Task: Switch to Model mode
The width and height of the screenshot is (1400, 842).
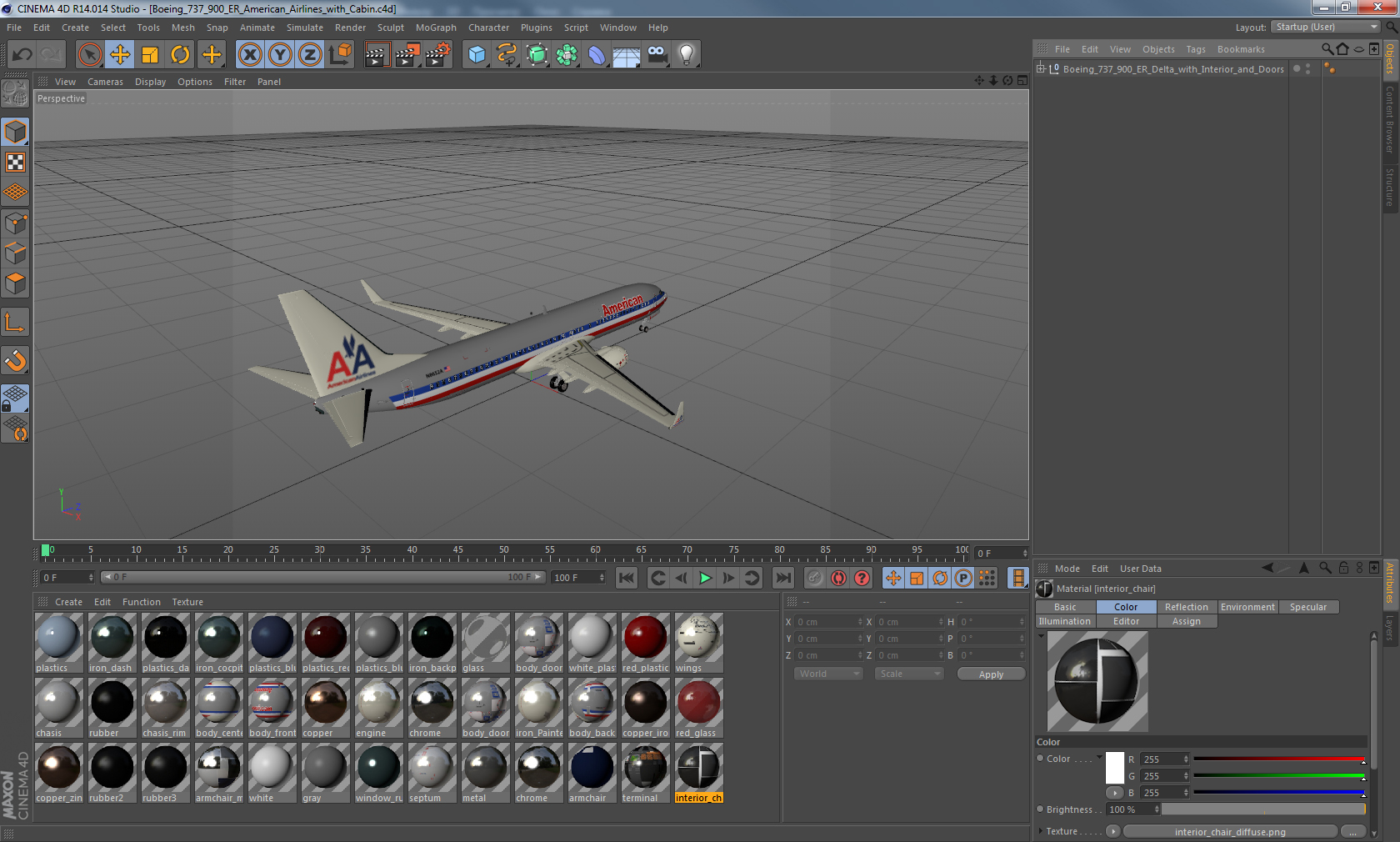Action: (x=15, y=132)
